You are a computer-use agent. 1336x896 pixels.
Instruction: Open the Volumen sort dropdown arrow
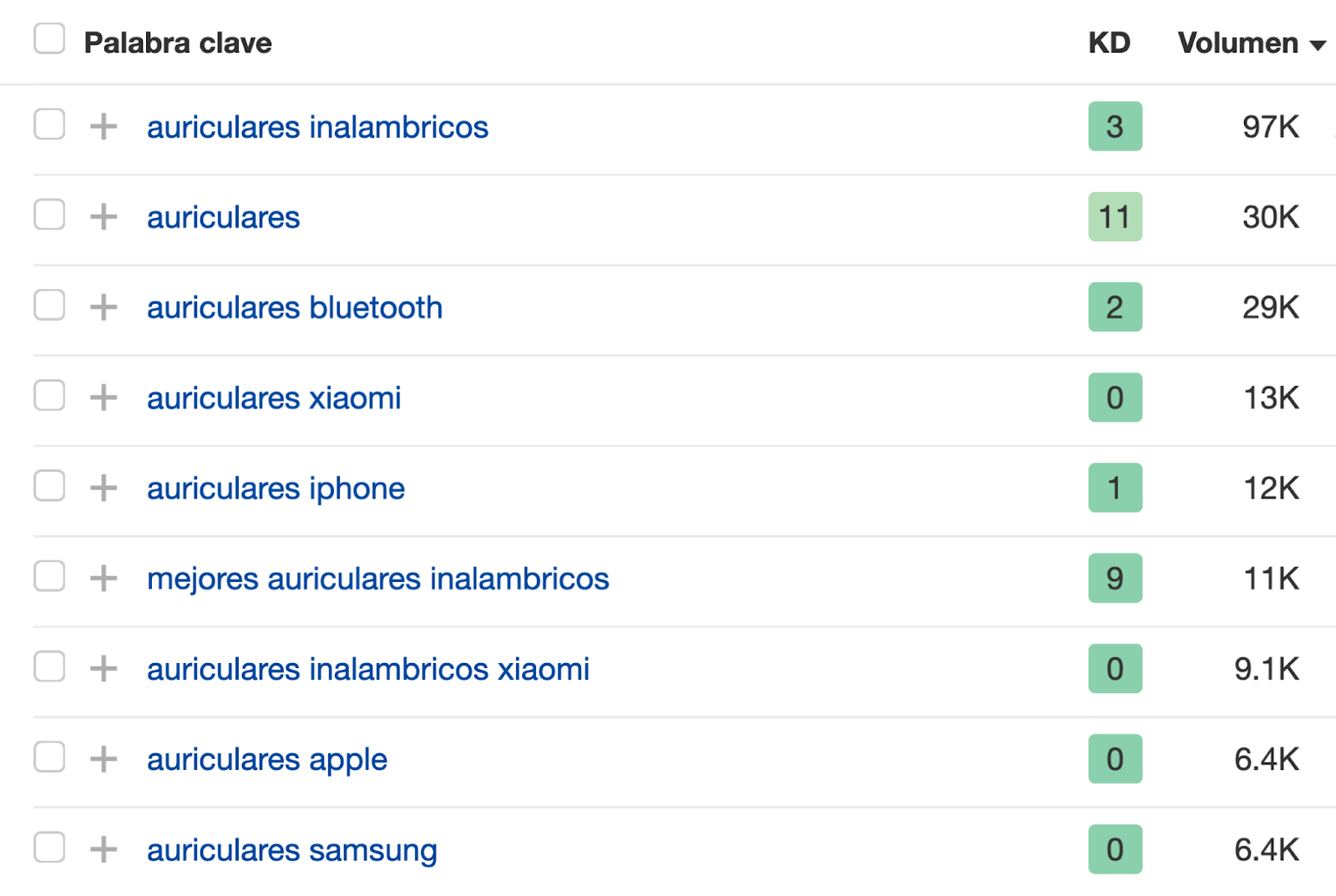pyautogui.click(x=1318, y=45)
